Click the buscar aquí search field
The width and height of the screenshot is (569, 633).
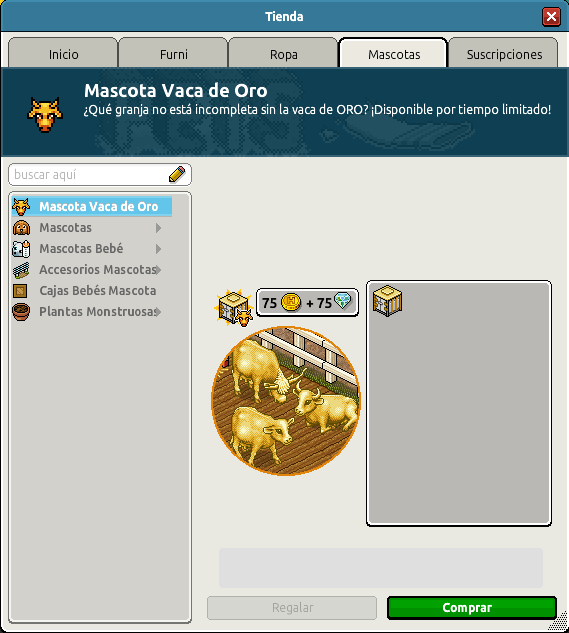point(100,175)
